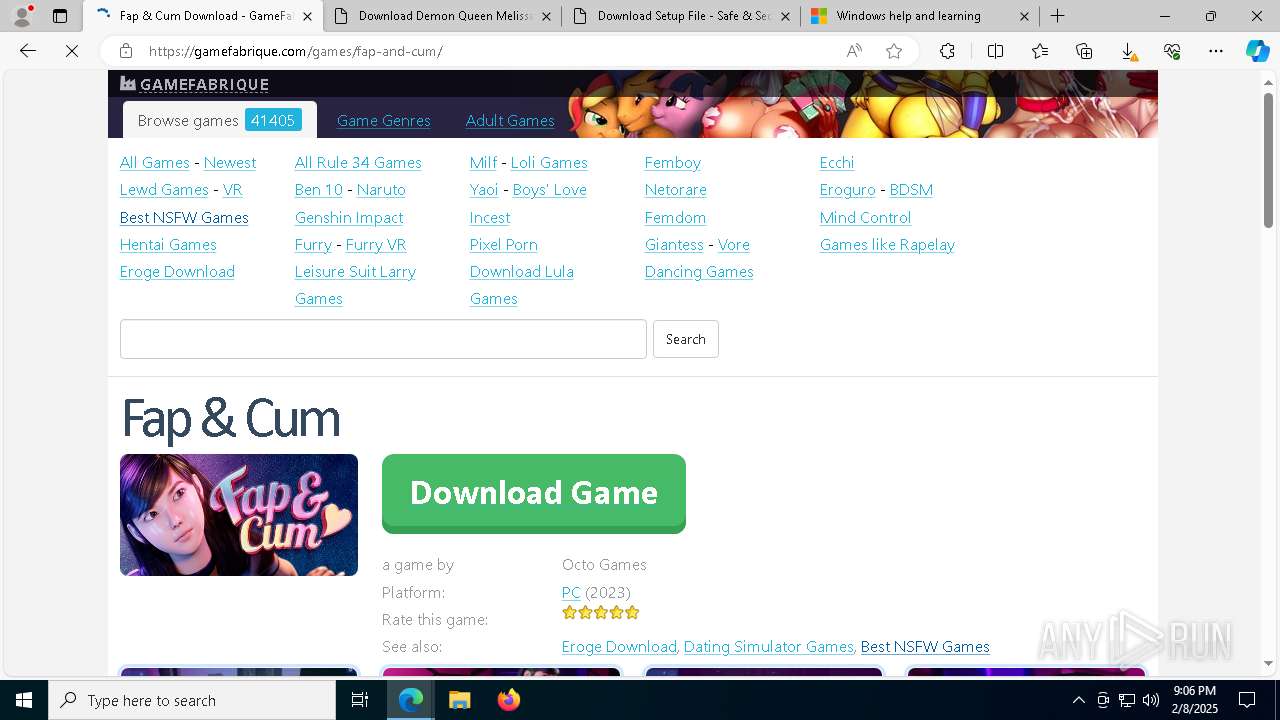Open Copilot sidebar icon
The height and width of the screenshot is (720, 1280).
[1257, 51]
